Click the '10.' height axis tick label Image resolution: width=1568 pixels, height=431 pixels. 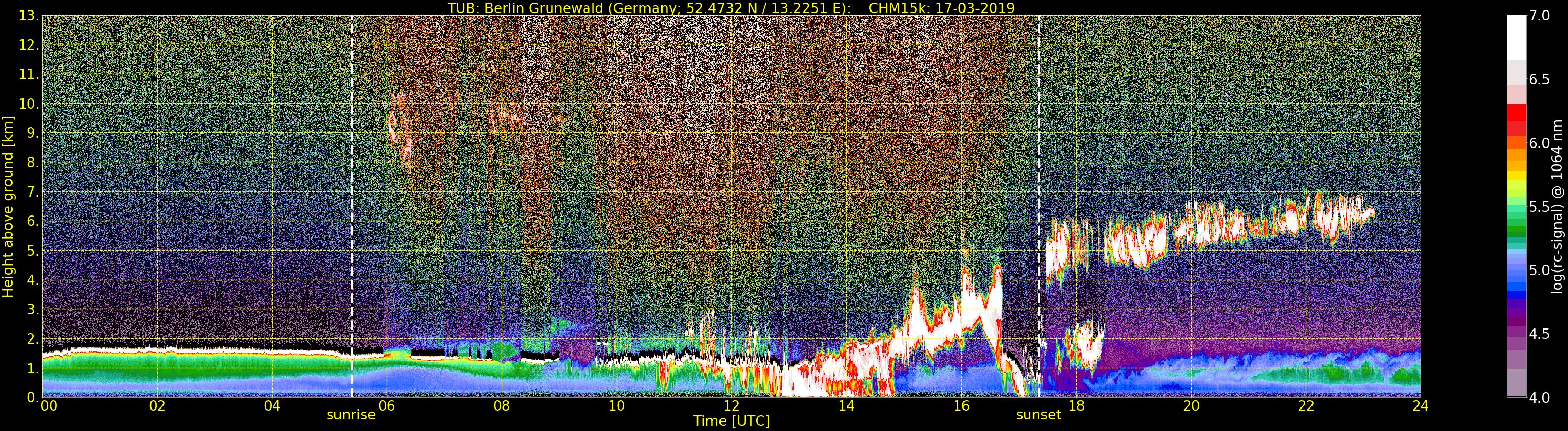pos(28,104)
